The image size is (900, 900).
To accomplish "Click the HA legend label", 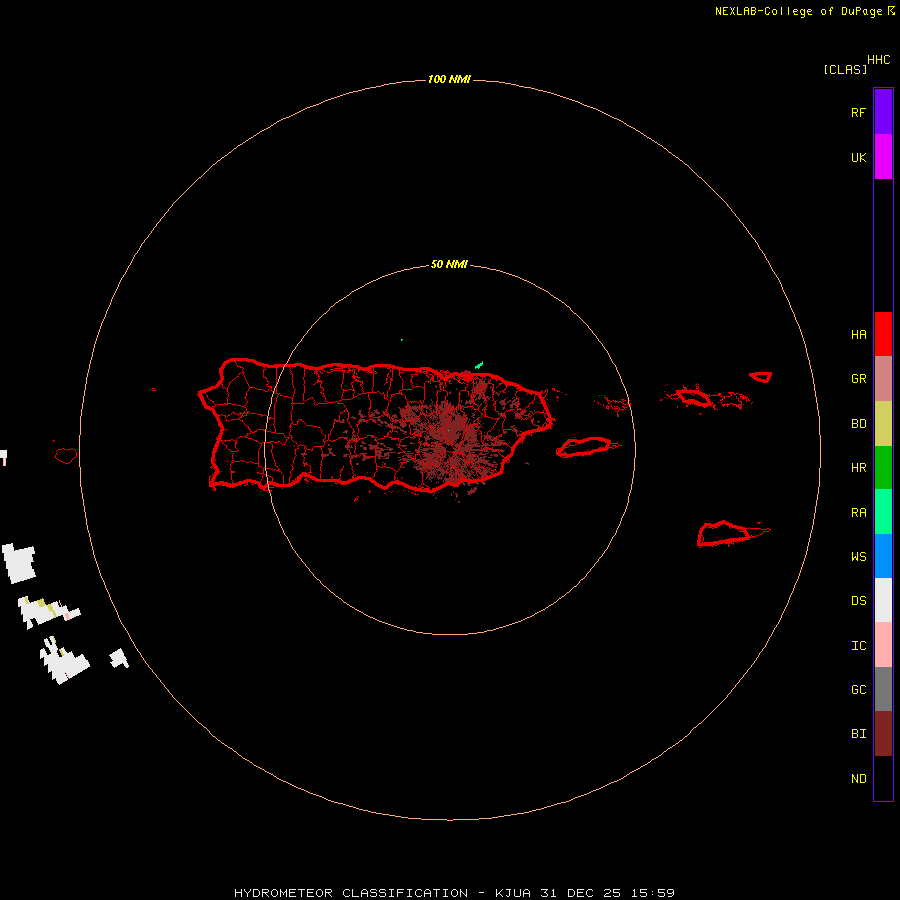I will [858, 335].
